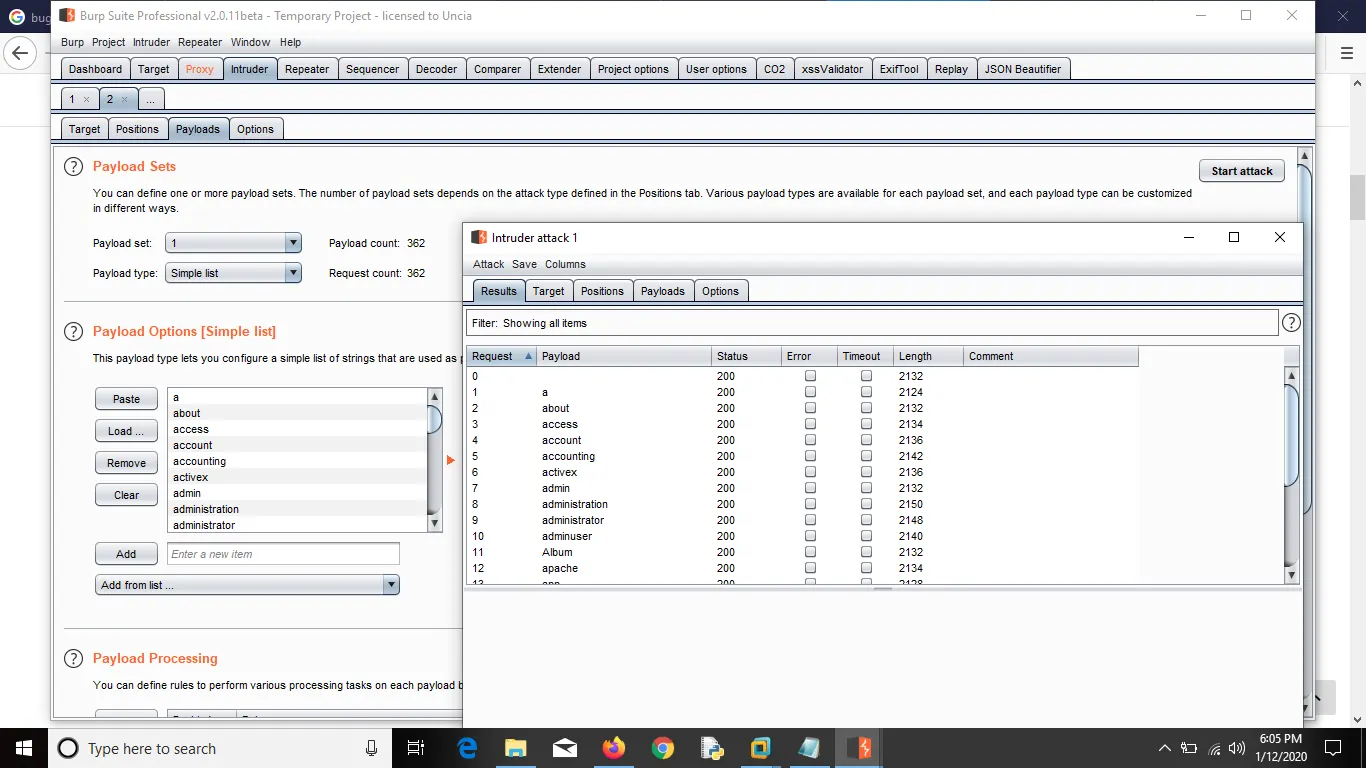Click the Payload Processing help icon
1366x768 pixels.
pyautogui.click(x=73, y=659)
